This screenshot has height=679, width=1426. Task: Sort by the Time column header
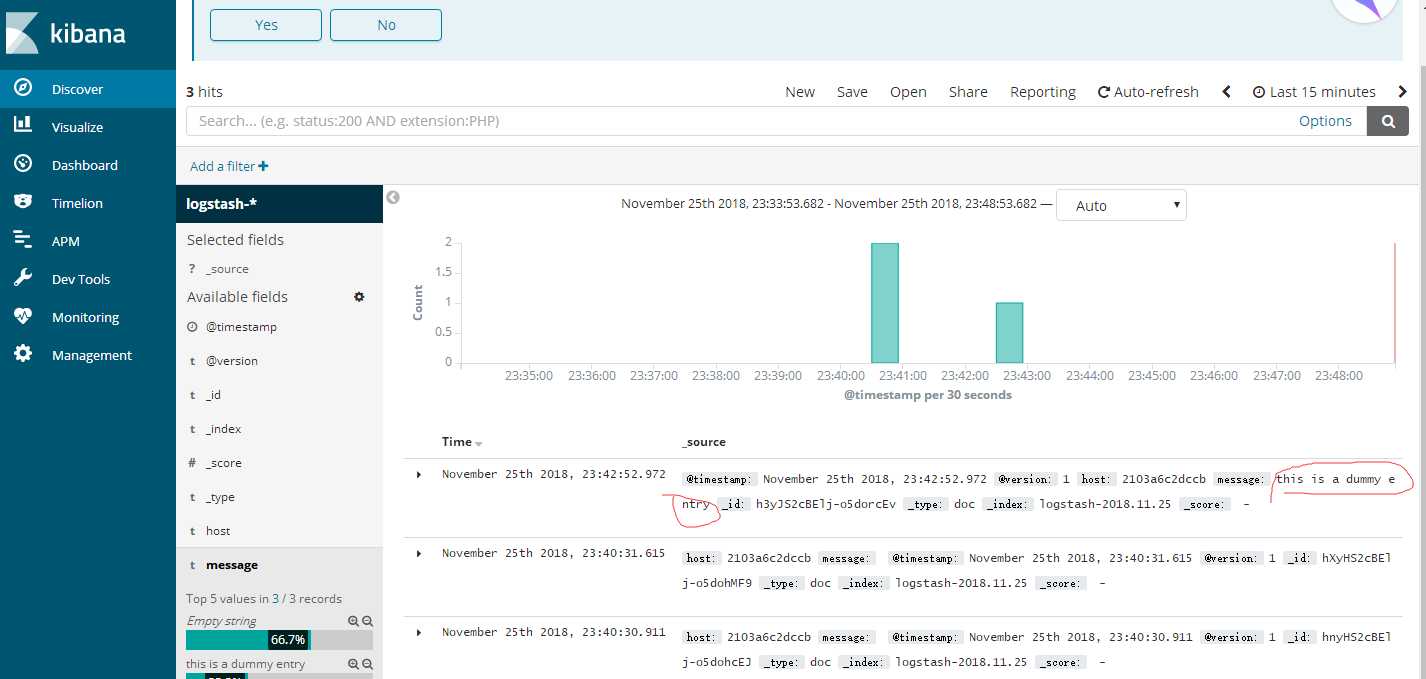click(x=462, y=442)
